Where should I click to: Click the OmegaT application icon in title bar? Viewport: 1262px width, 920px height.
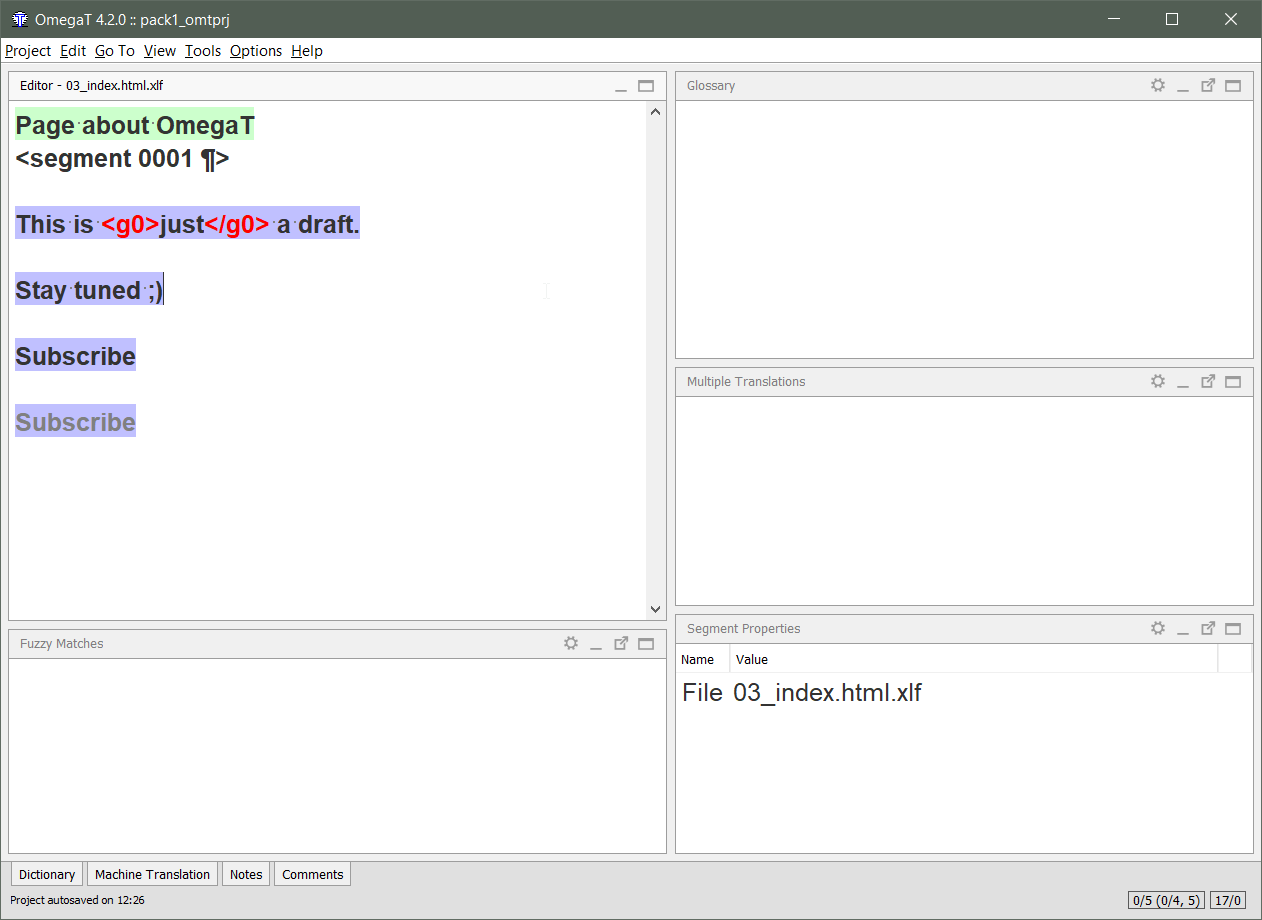pyautogui.click(x=19, y=19)
